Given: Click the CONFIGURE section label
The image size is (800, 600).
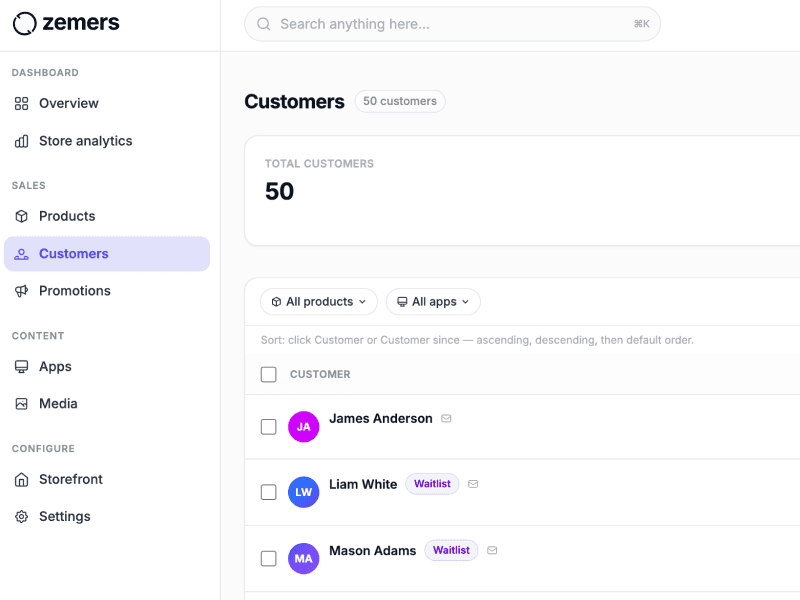Looking at the screenshot, I should coord(43,449).
